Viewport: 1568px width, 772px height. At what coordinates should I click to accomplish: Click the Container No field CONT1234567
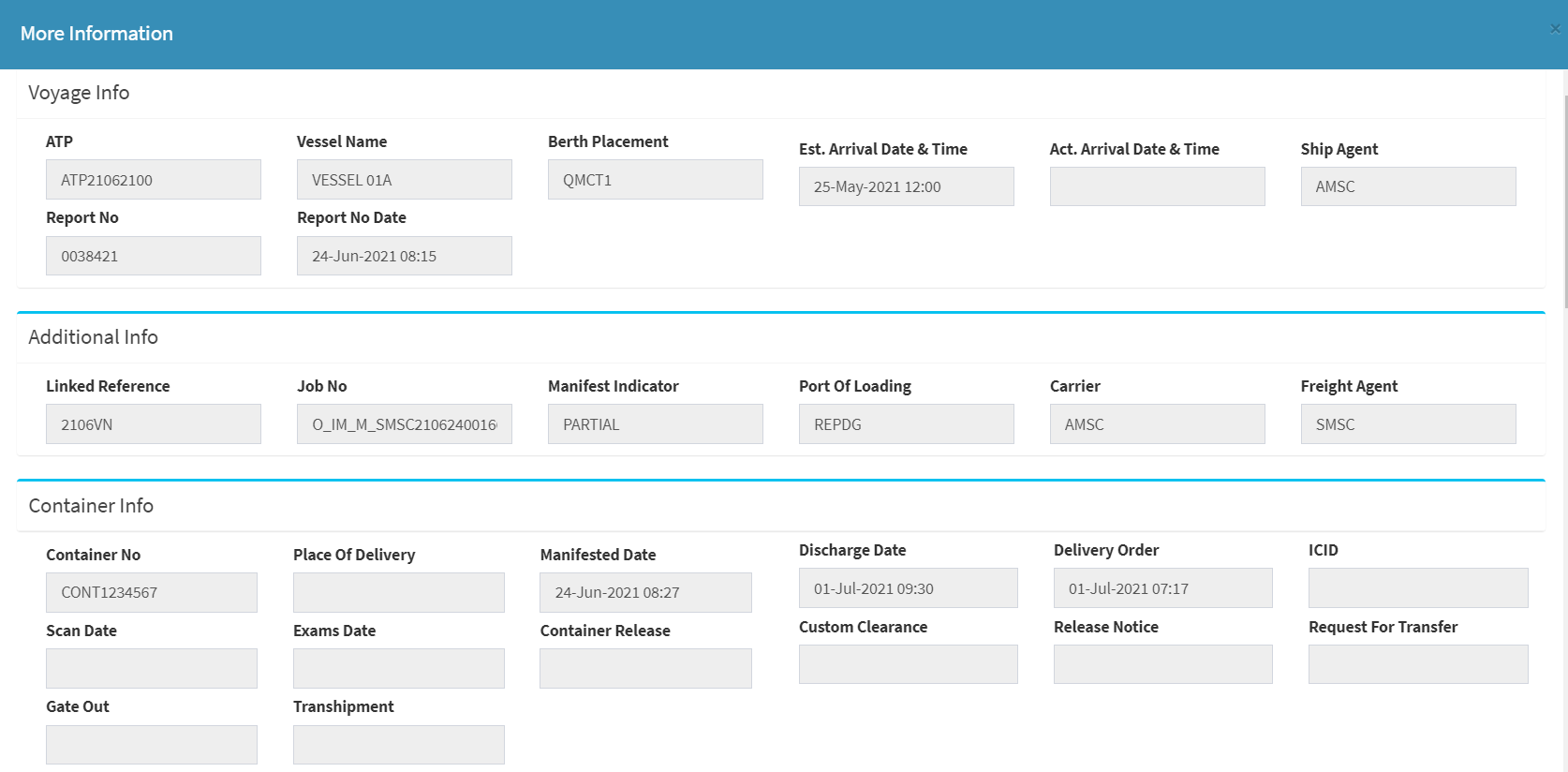[x=152, y=592]
